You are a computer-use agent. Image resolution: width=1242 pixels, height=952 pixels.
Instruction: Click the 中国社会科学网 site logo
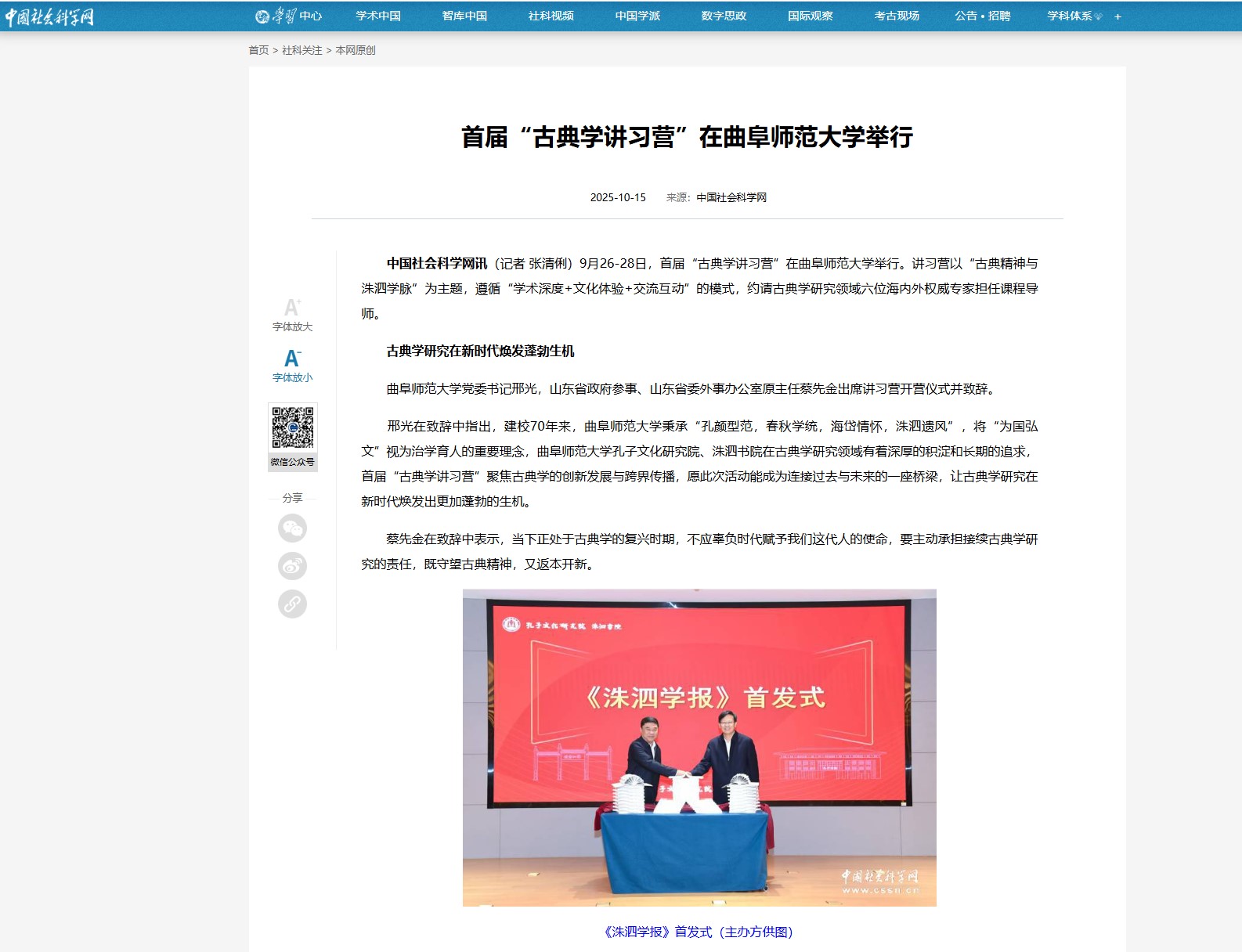click(49, 16)
